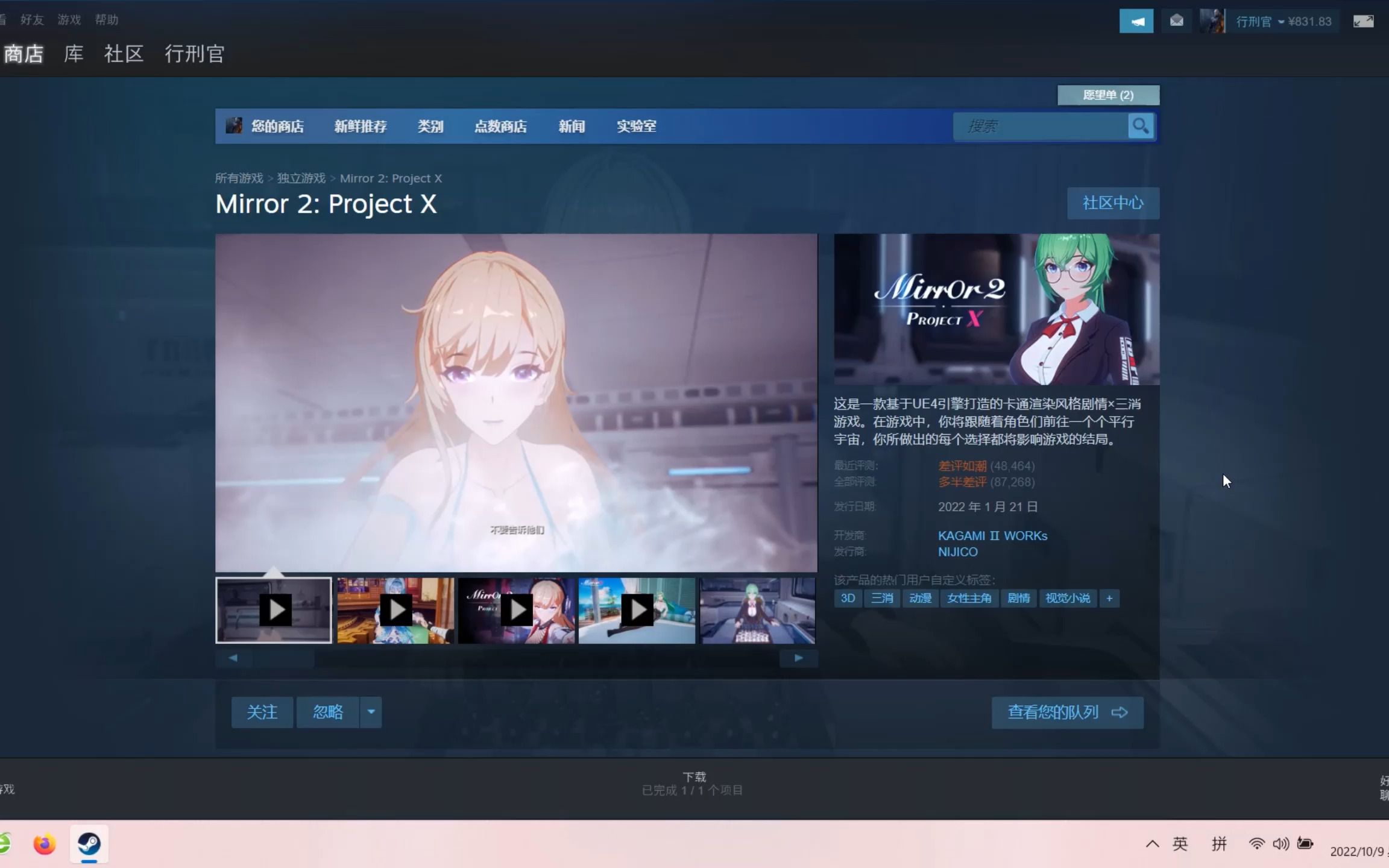Open the 帮助 help menu

pos(107,20)
